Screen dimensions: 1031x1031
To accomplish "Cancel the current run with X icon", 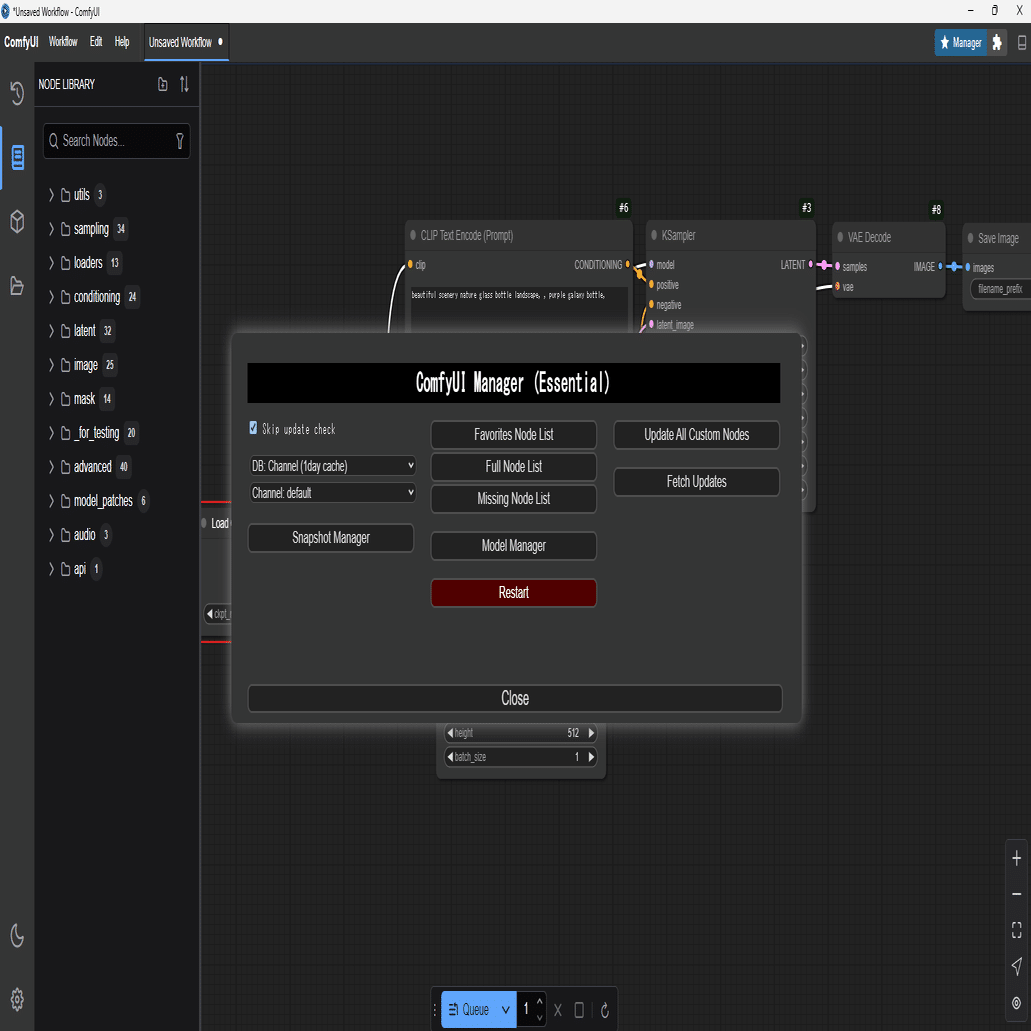I will coord(558,1010).
